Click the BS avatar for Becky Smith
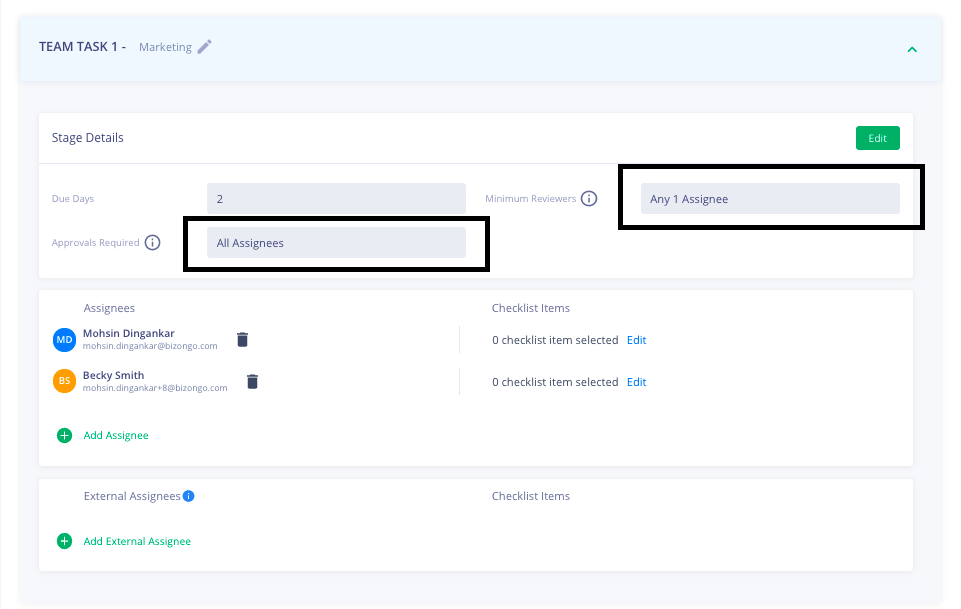Viewport: 961px width, 609px height. tap(64, 381)
